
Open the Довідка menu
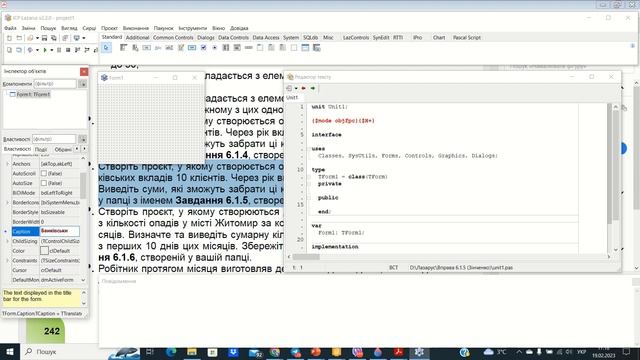pos(239,28)
